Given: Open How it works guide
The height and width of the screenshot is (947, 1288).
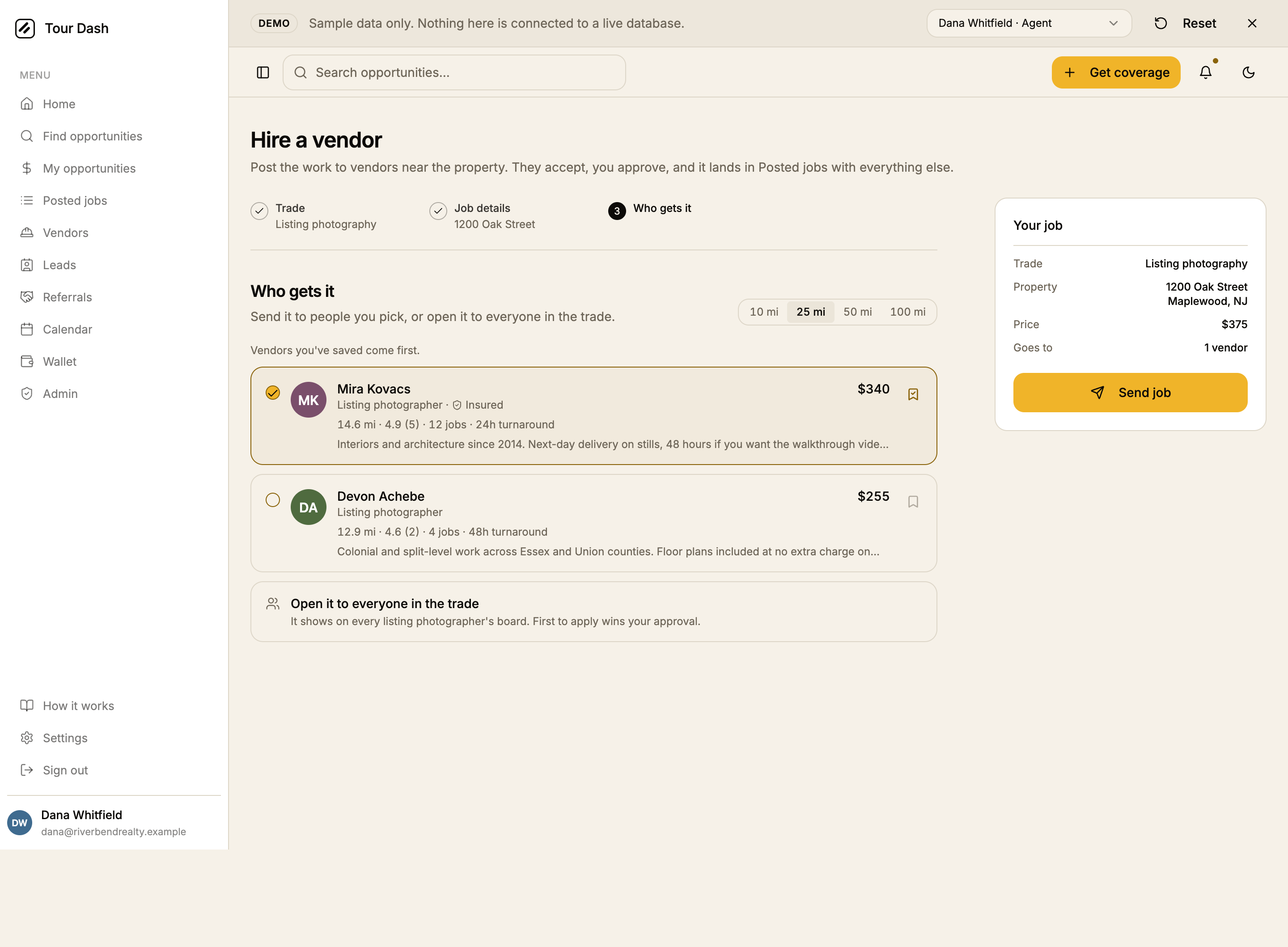Looking at the screenshot, I should coord(114,706).
